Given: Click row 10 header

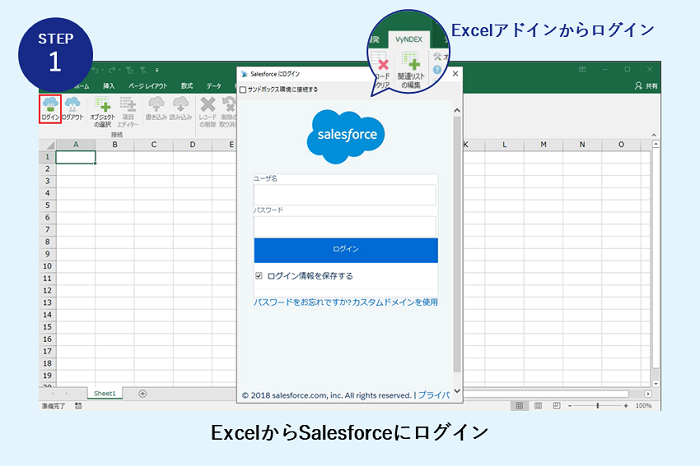Looking at the screenshot, I should click(x=47, y=266).
